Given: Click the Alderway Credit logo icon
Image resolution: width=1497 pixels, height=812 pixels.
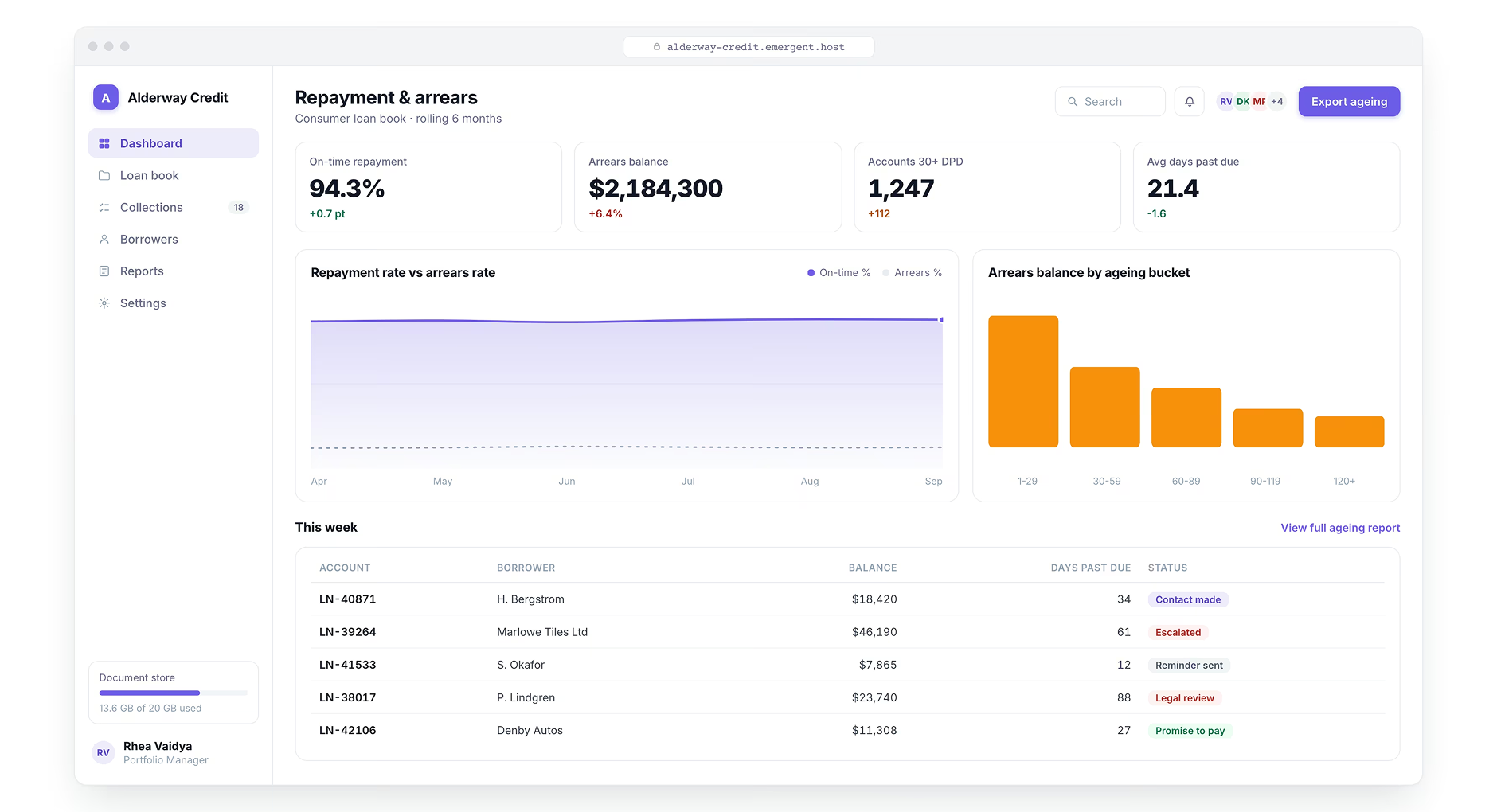Looking at the screenshot, I should pos(106,98).
